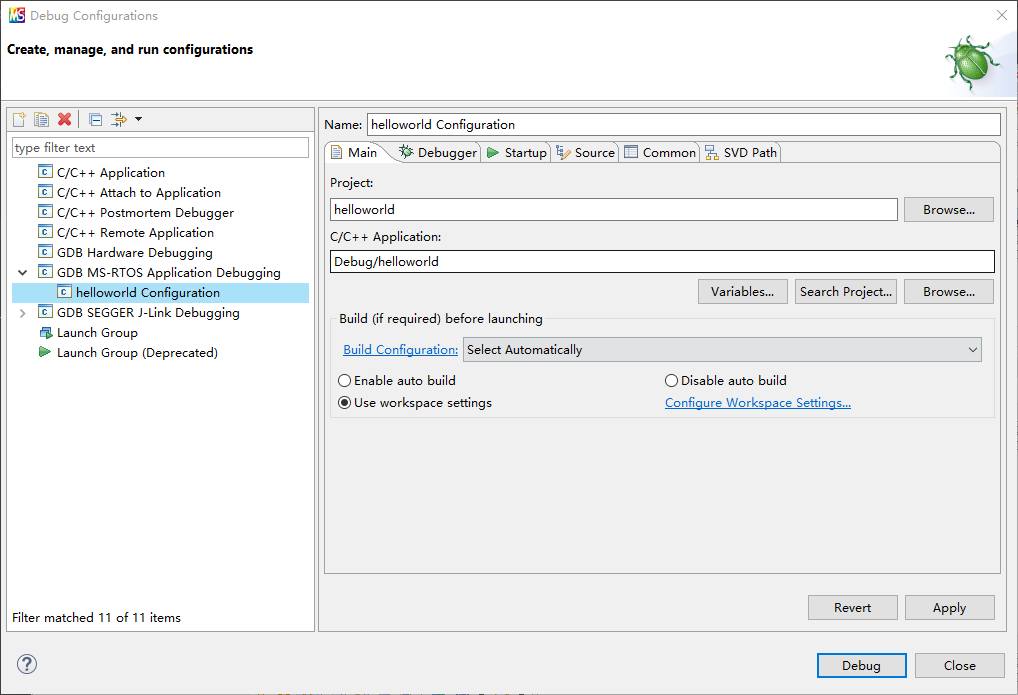Choose Use workspace settings radio button
This screenshot has width=1018, height=695.
coord(345,403)
